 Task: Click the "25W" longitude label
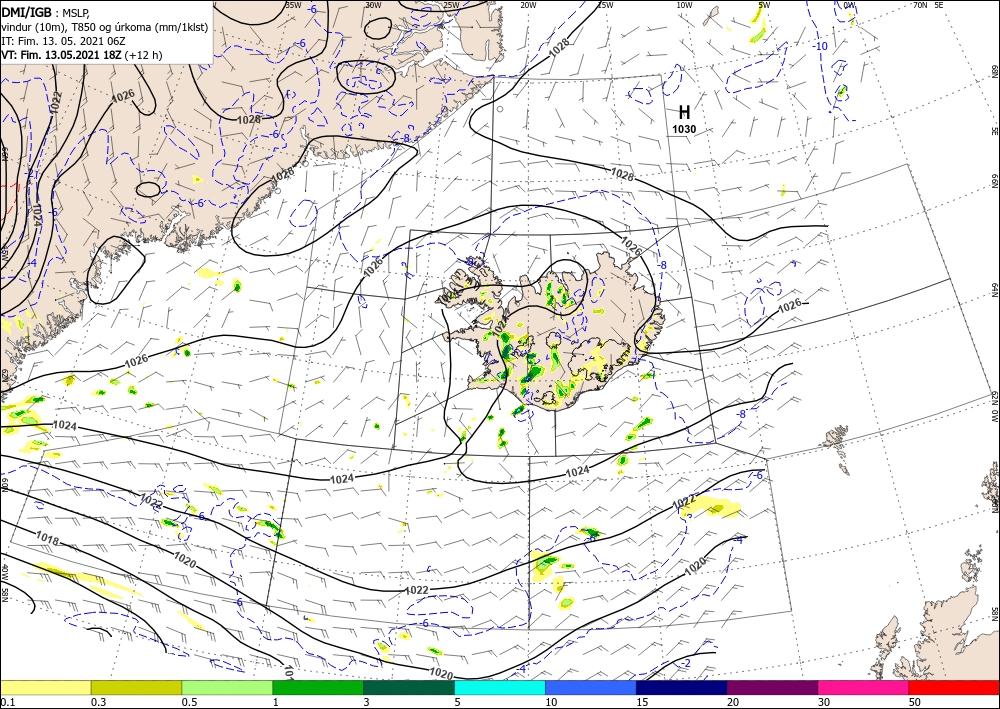click(451, 5)
